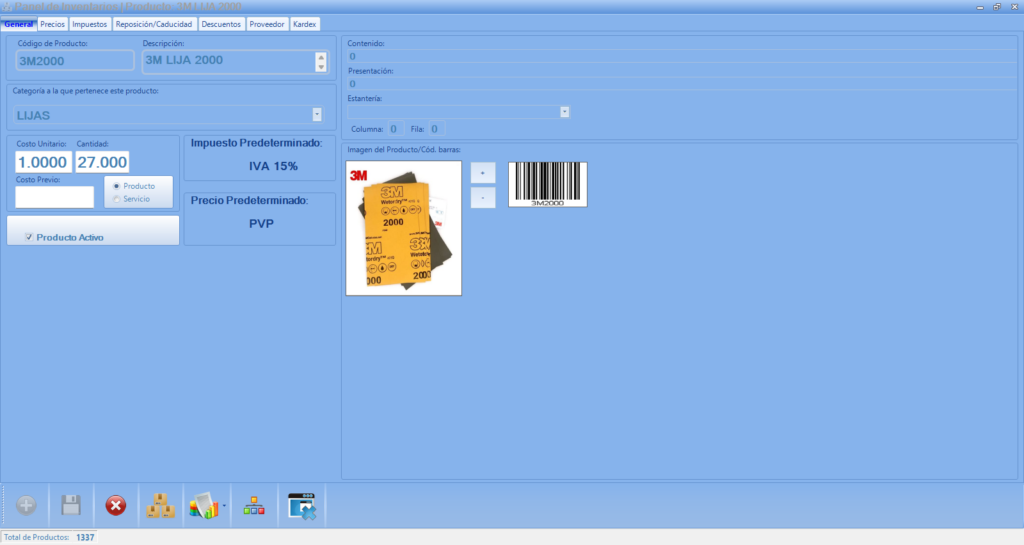Click the Columna value field
The image size is (1024, 545).
point(394,129)
